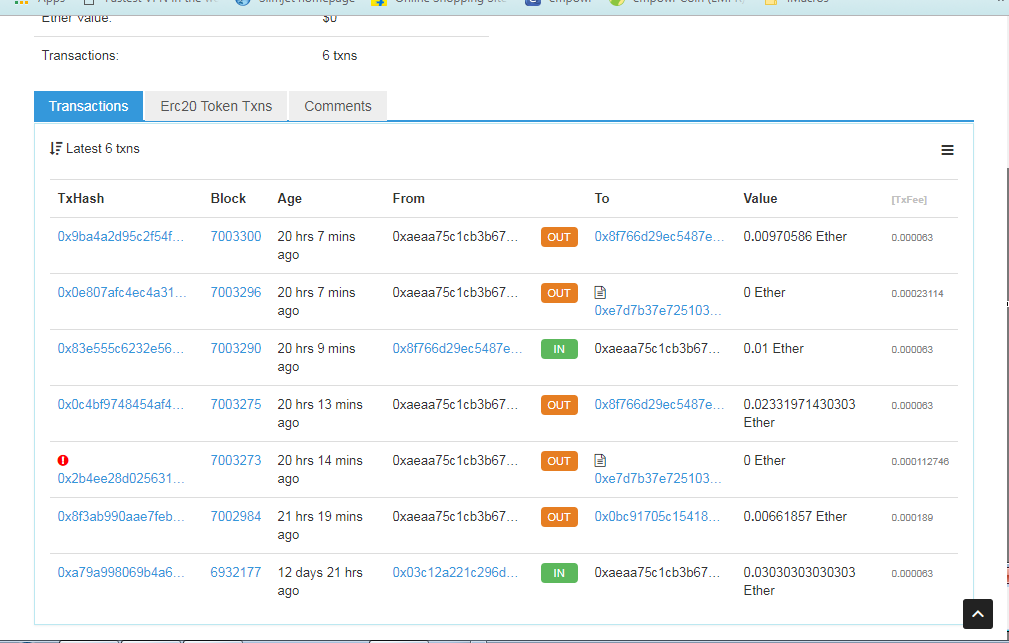Select the value 0.01 Ether
The width and height of the screenshot is (1009, 643).
coord(773,348)
